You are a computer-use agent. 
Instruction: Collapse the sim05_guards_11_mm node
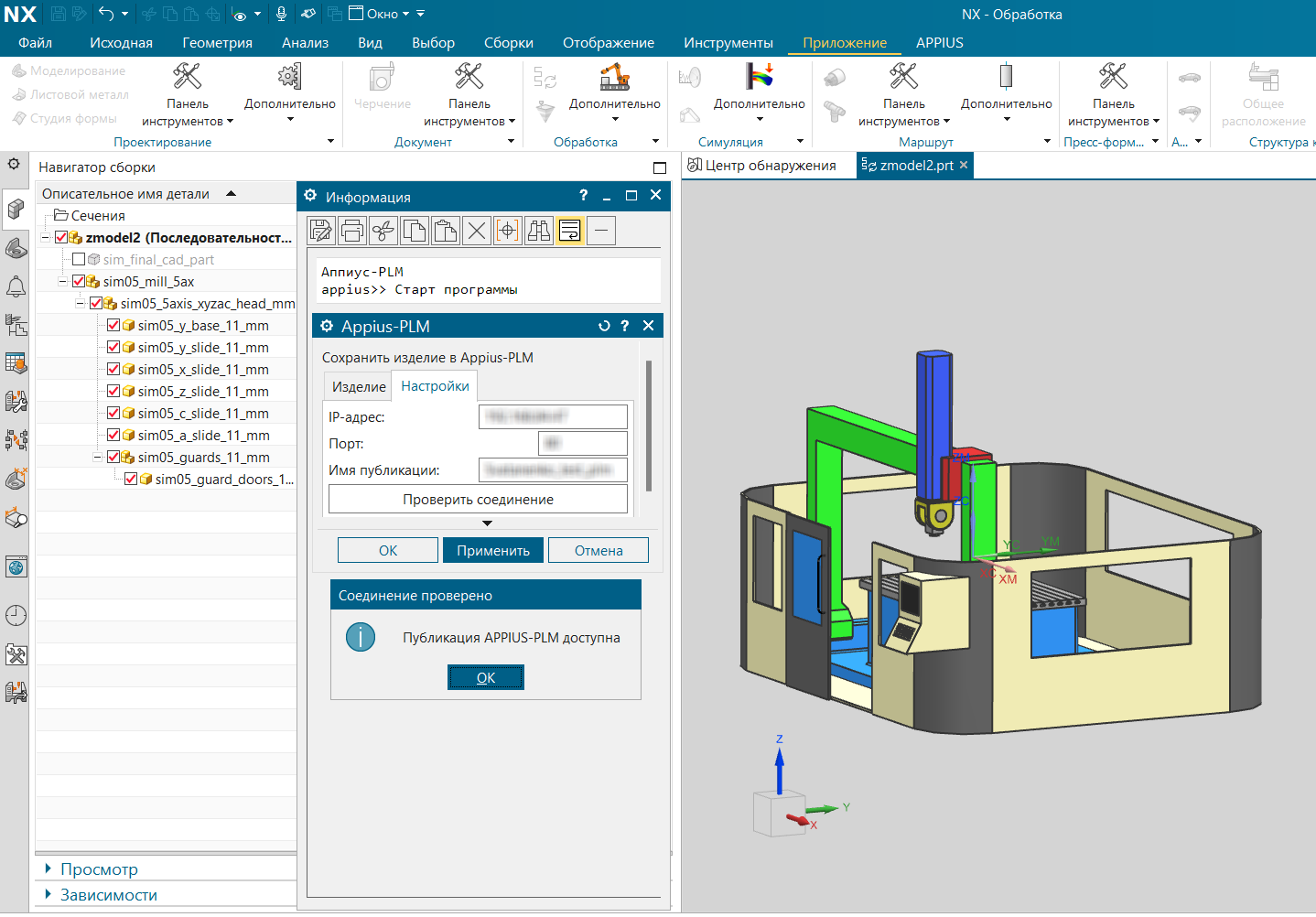click(97, 458)
